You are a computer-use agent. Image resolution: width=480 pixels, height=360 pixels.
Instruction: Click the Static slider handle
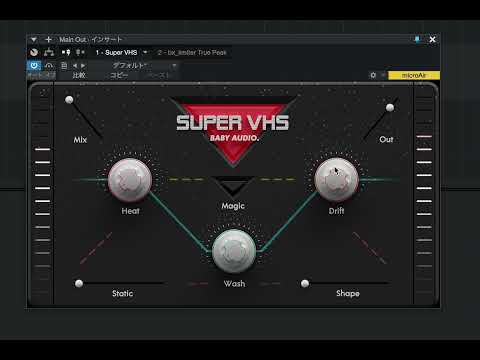(79, 283)
